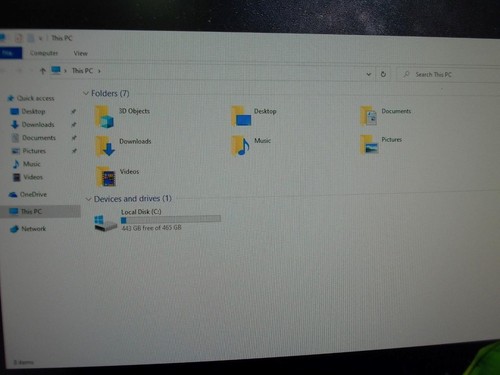Select the Documents folder in main pane

369,116
